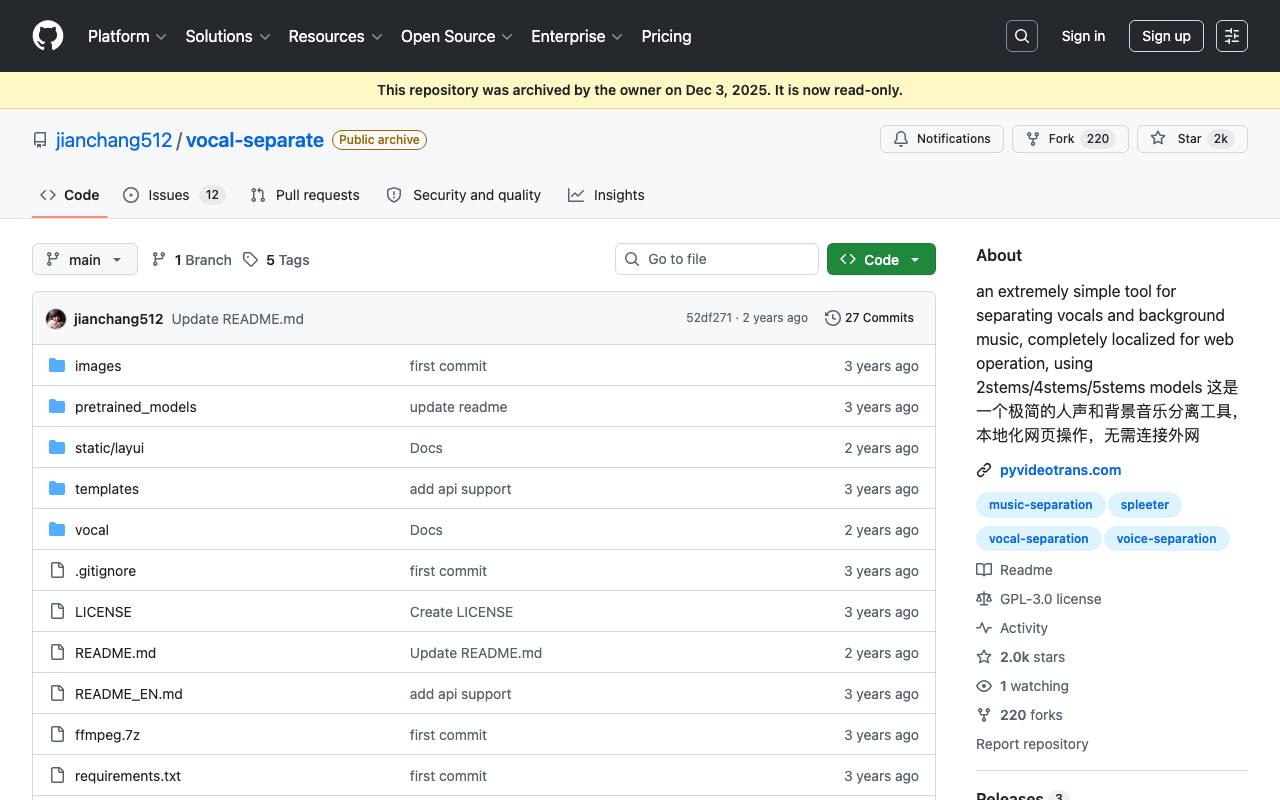Open the vocal-separate repository link

[255, 140]
